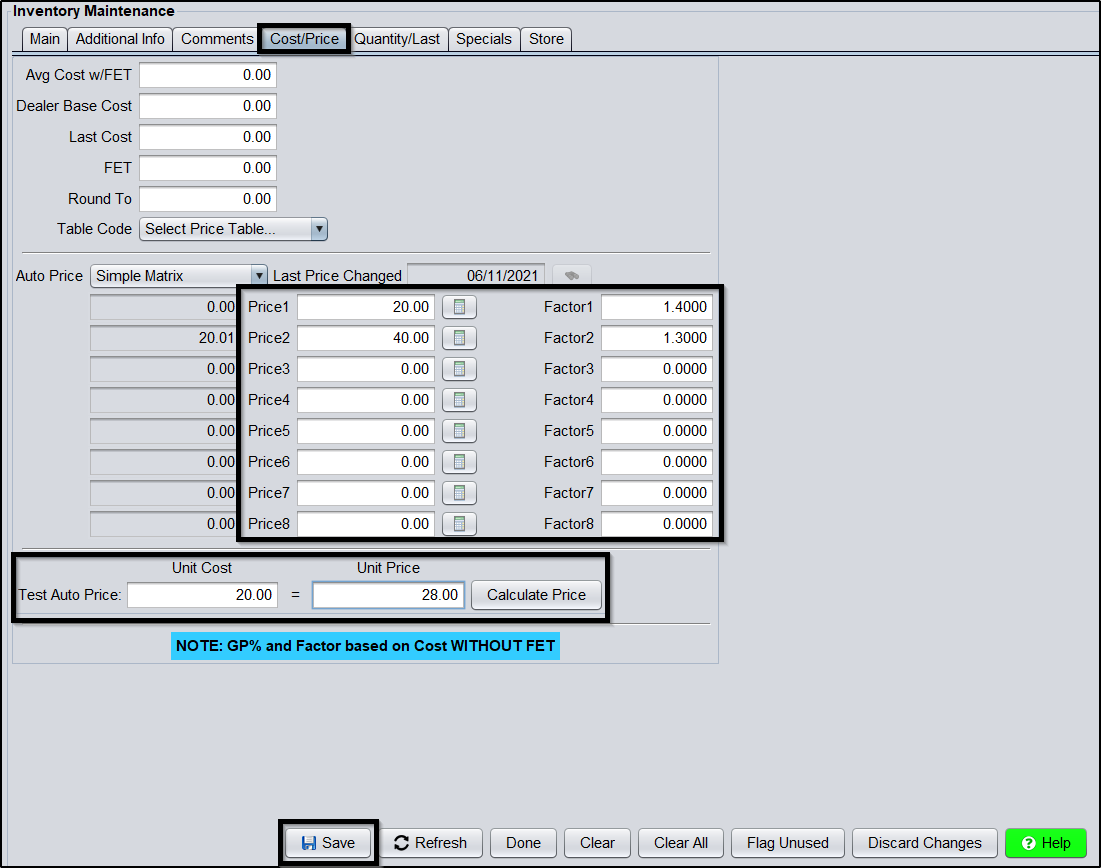
Task: Click the Price6 value field
Action: (366, 461)
